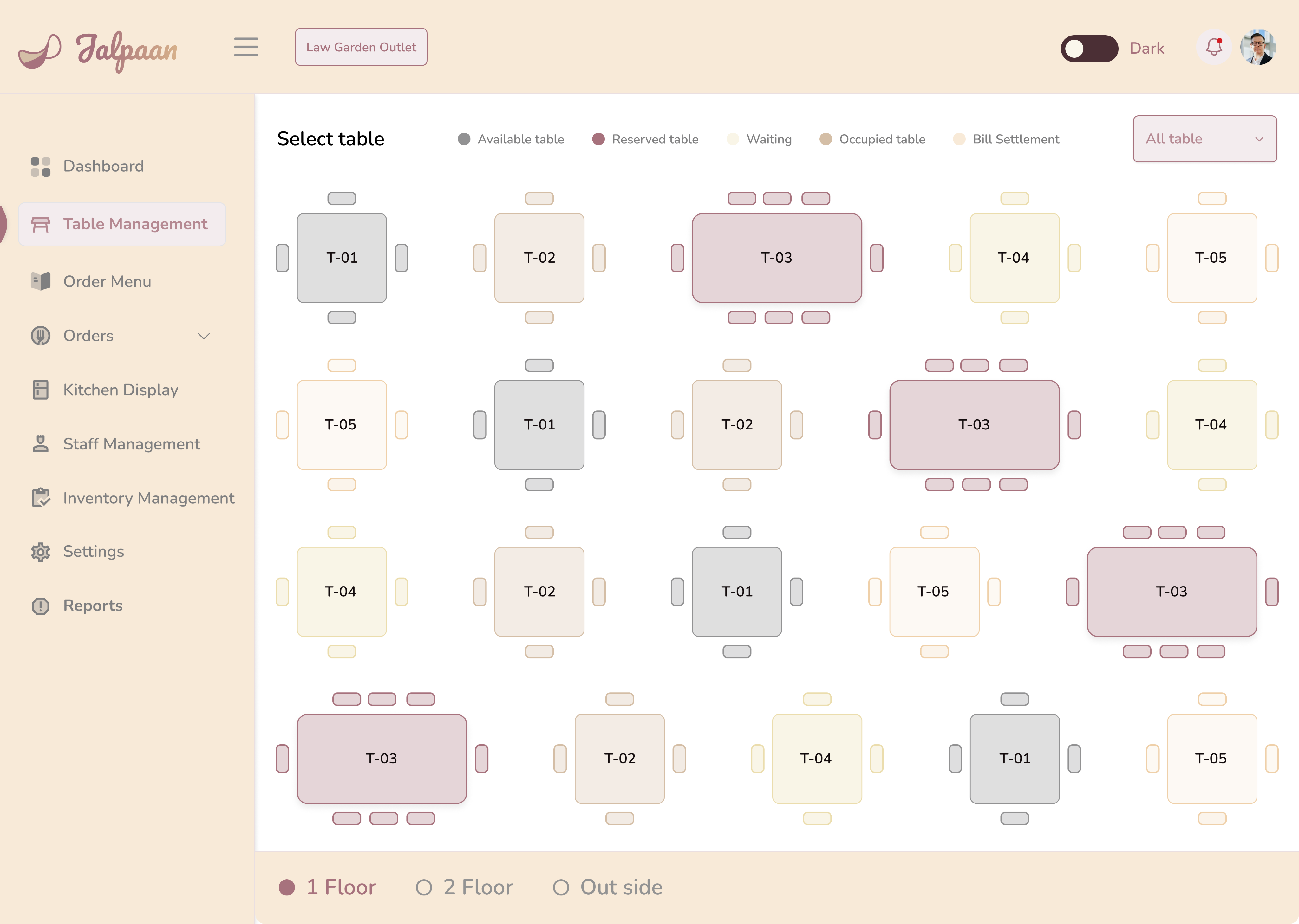Select the Out side radio option
Screen dimensions: 1299x924
tap(561, 888)
